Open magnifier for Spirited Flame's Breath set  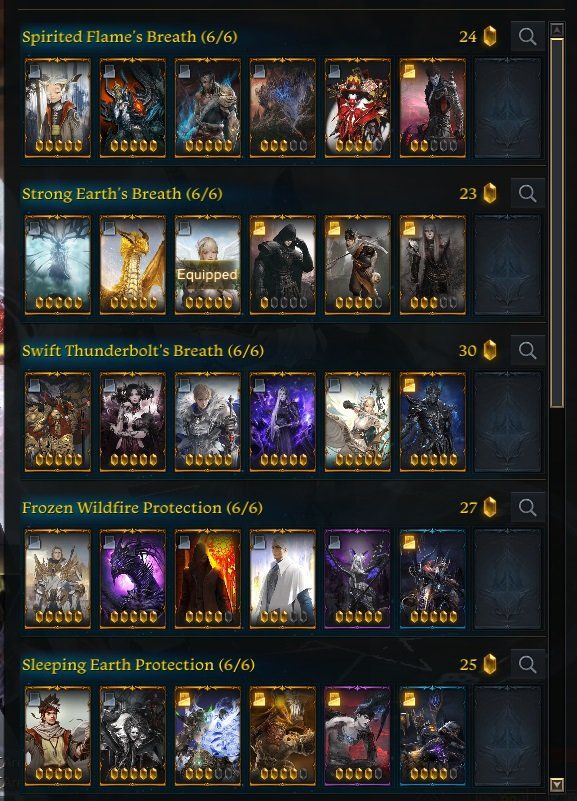(x=527, y=37)
